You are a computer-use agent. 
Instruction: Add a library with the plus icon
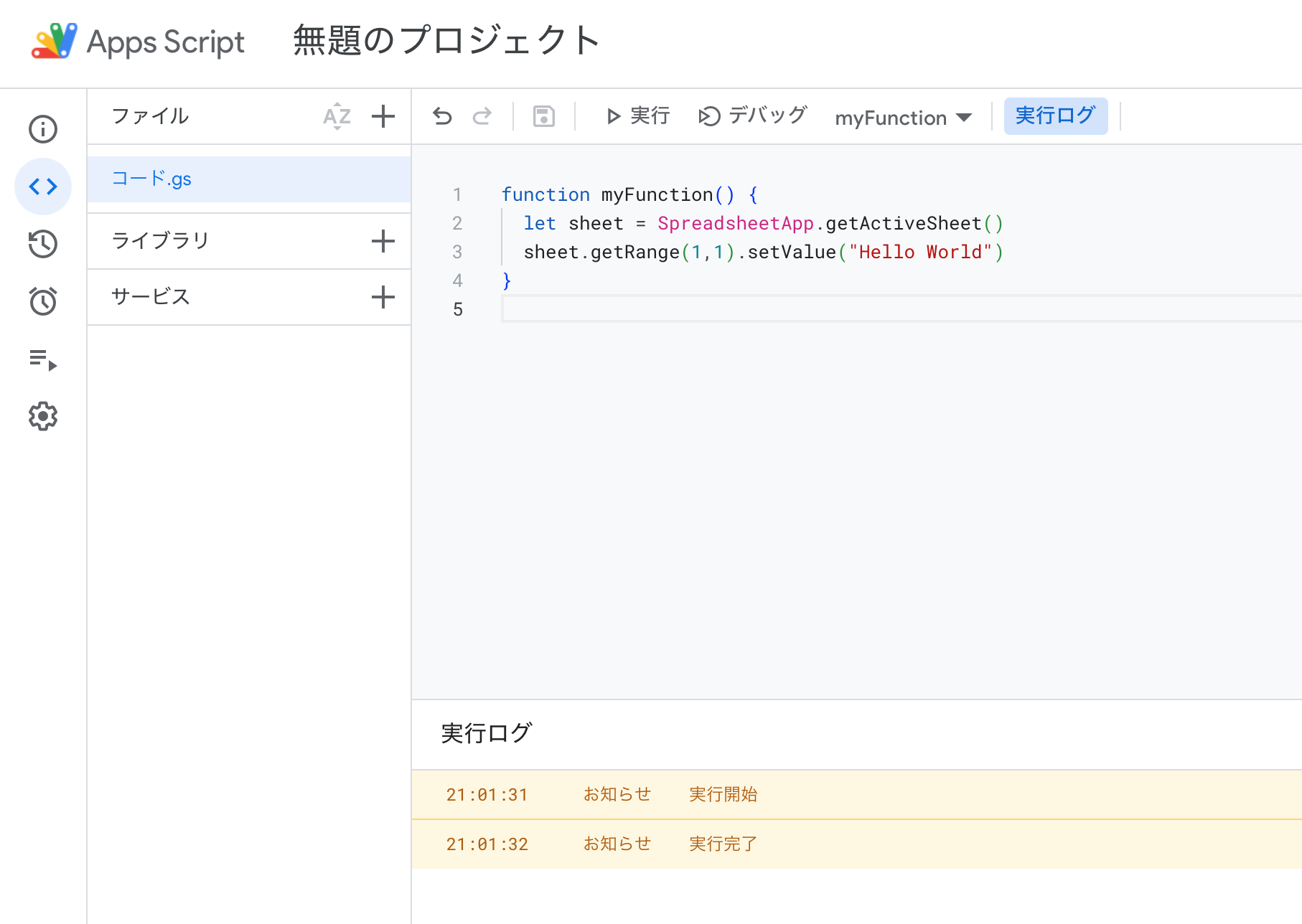(x=383, y=241)
